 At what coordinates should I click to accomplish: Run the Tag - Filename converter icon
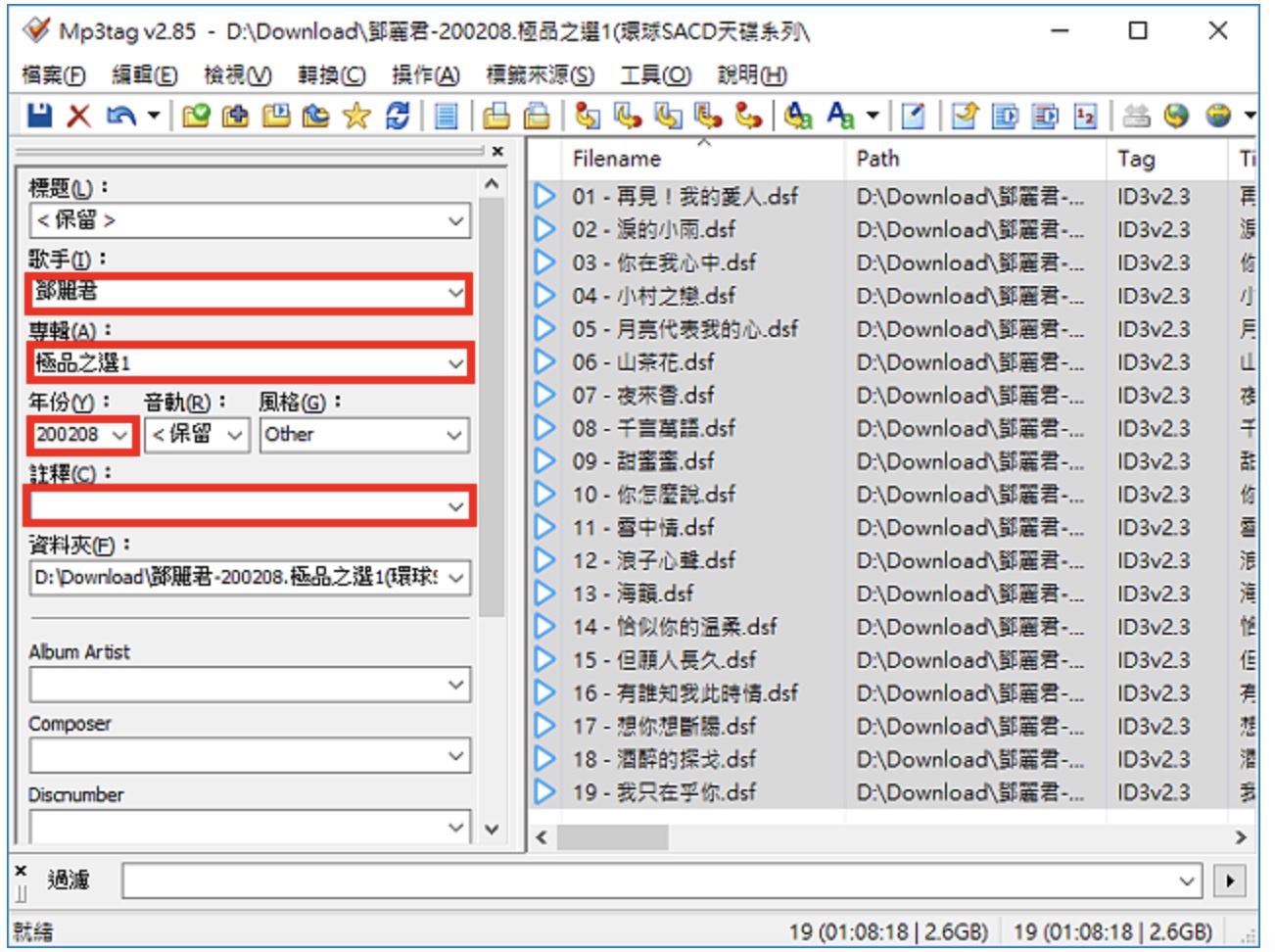(x=588, y=116)
